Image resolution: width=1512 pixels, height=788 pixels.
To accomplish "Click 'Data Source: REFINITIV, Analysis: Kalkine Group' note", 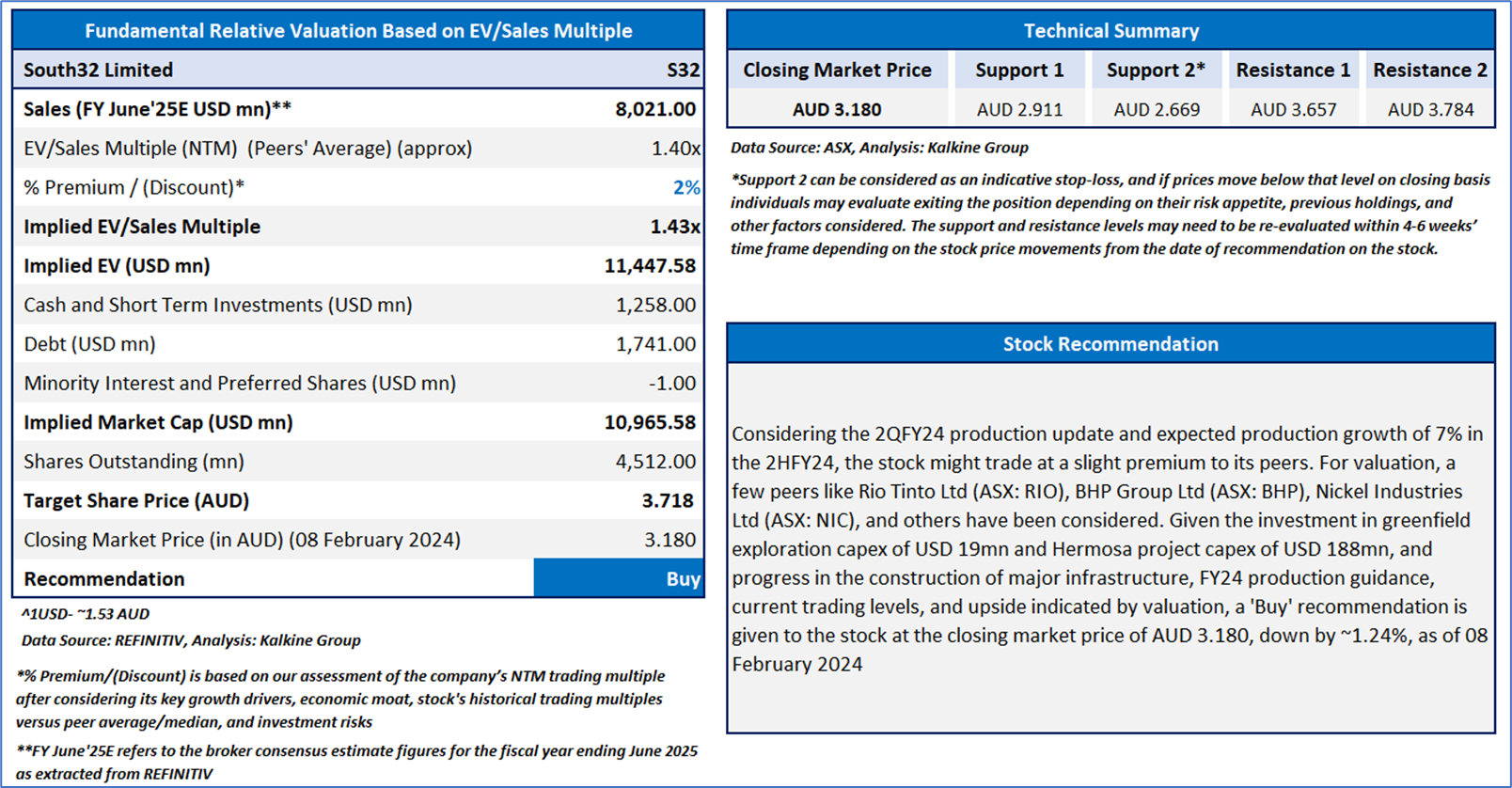I will coord(191,640).
